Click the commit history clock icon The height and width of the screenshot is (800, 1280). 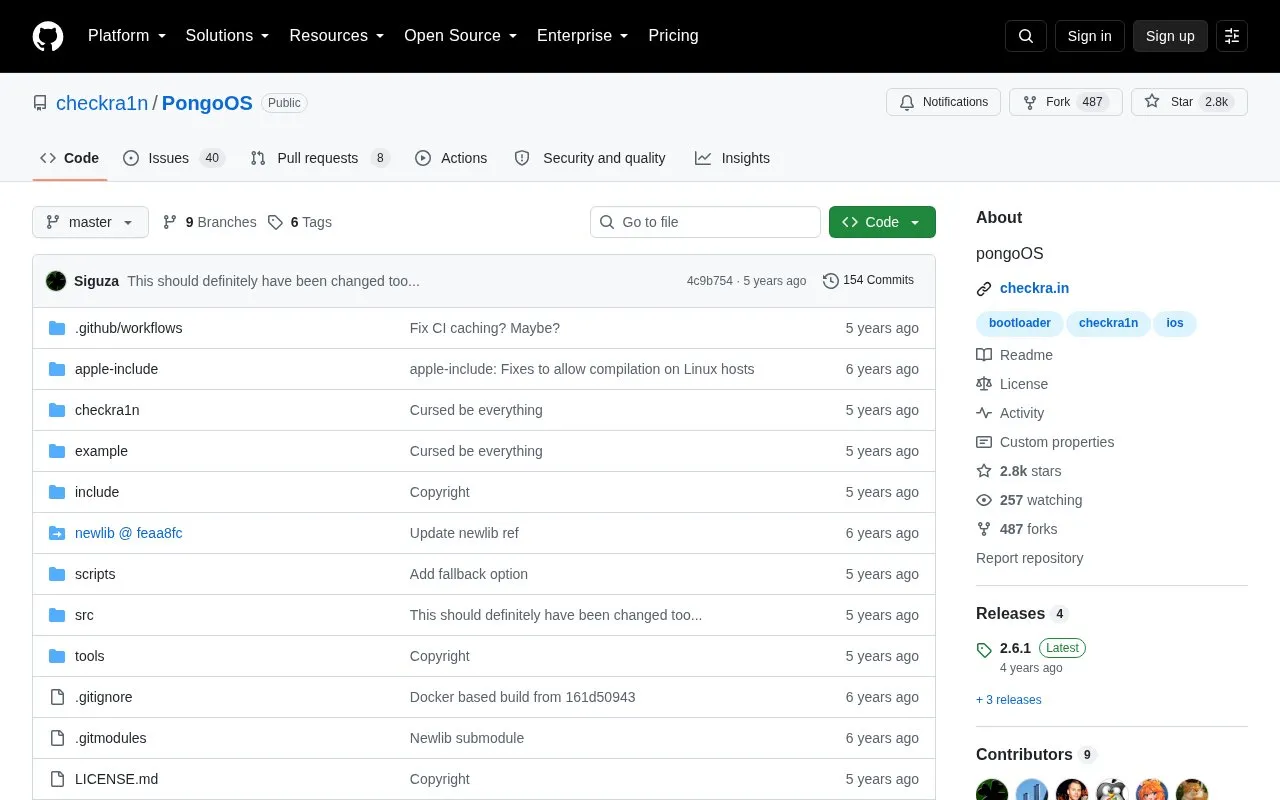coord(830,281)
